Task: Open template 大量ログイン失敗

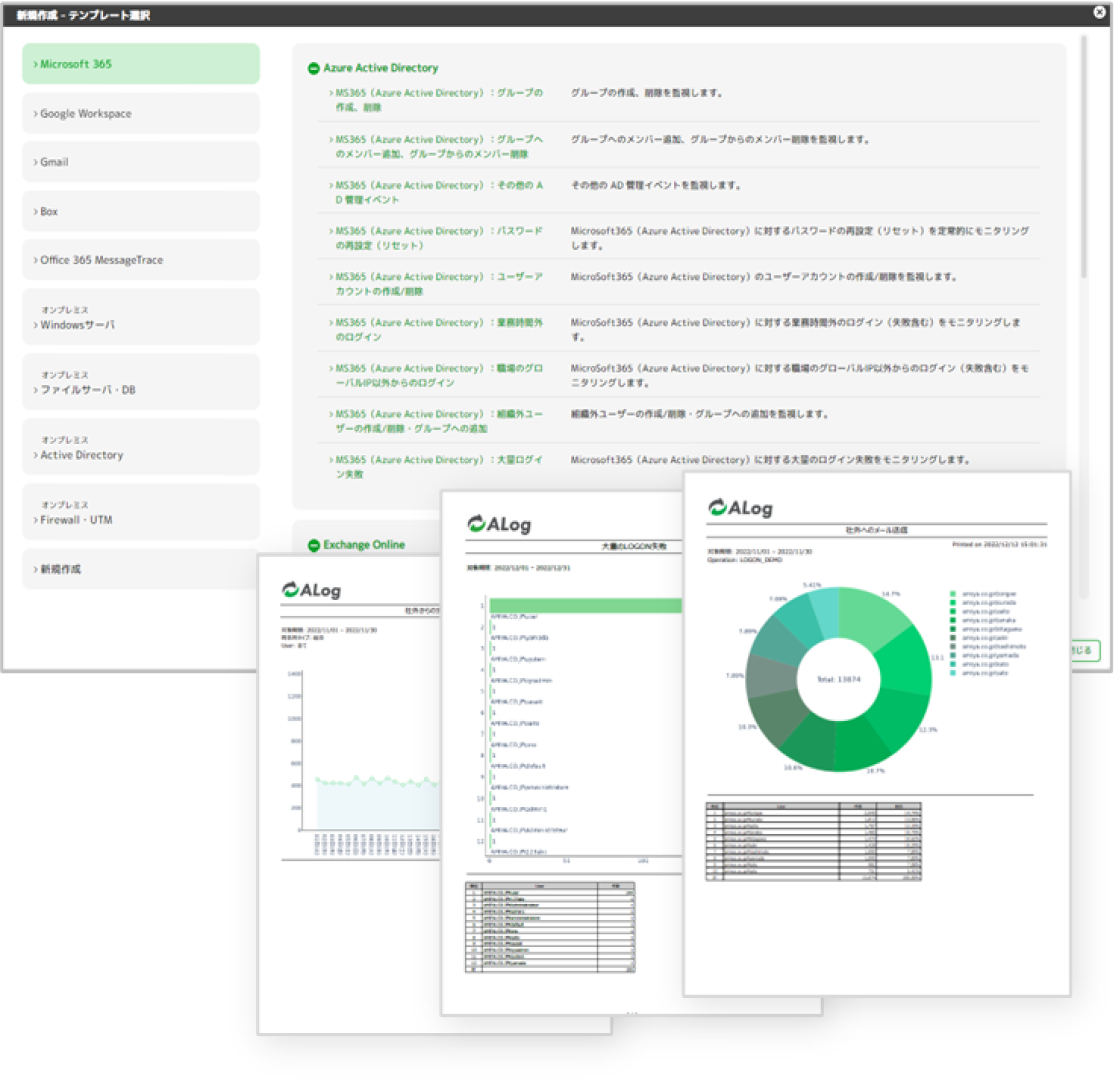Action: click(x=437, y=466)
